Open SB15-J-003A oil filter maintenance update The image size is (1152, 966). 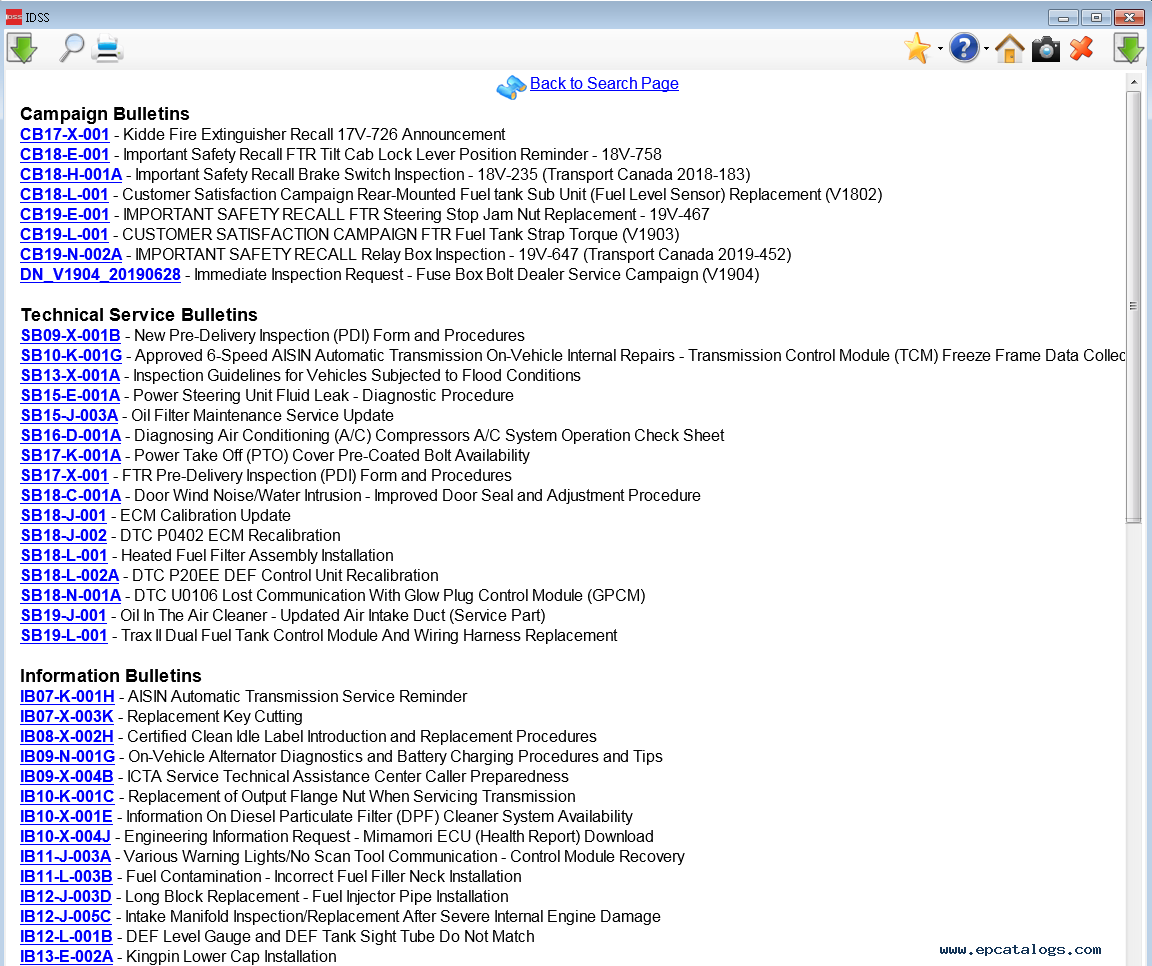coord(69,416)
